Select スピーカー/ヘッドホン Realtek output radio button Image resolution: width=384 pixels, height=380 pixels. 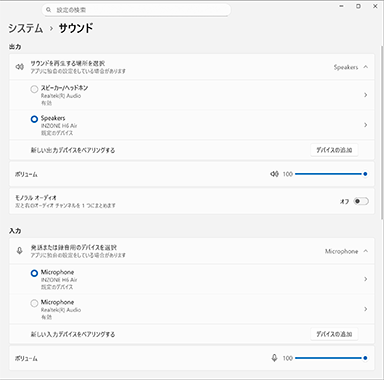click(x=34, y=89)
